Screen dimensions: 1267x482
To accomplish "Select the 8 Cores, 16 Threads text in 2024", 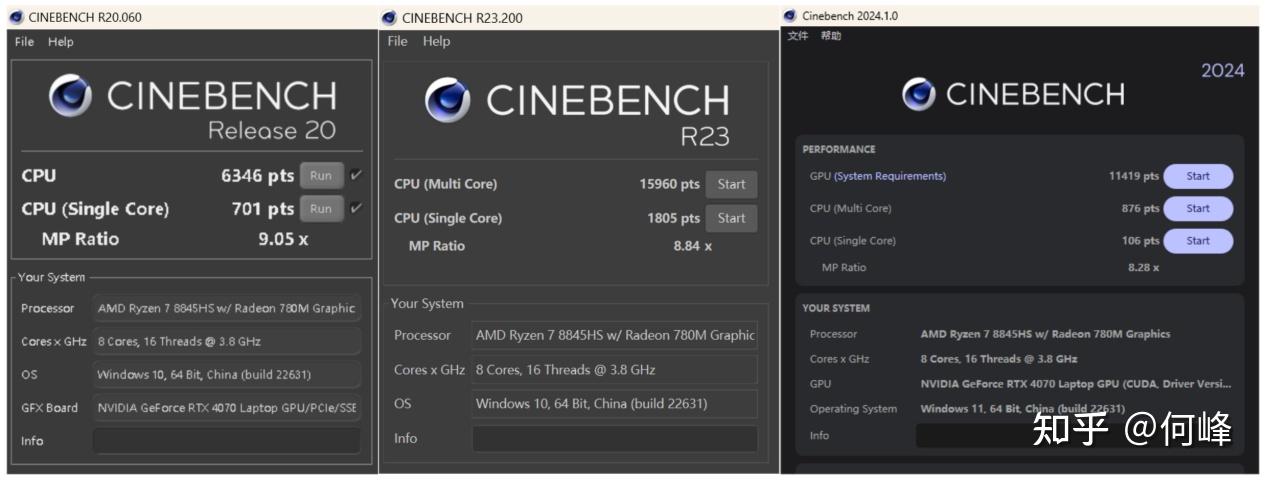I will [x=999, y=359].
